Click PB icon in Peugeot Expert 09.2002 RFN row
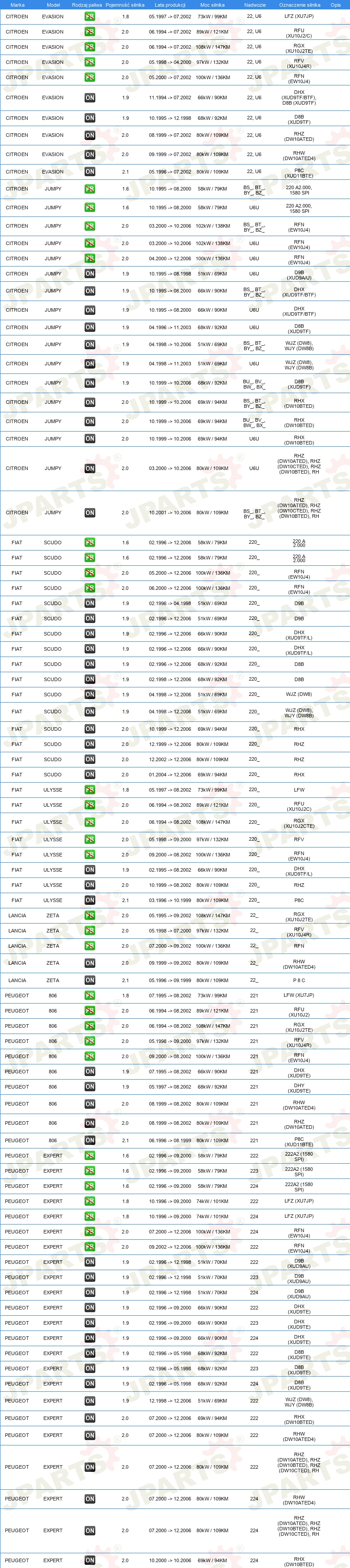Screen dimensions: 350x1568 tap(90, 1247)
